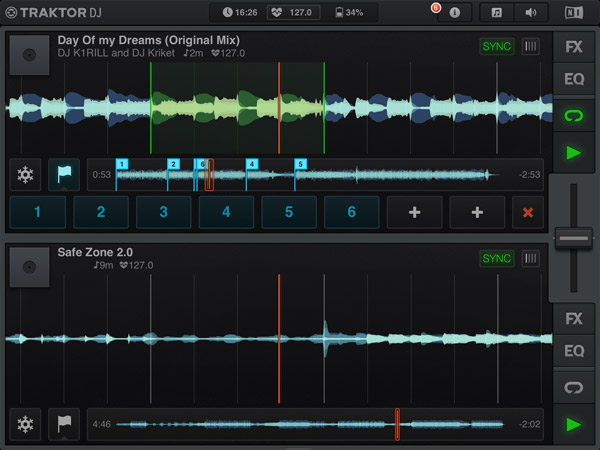This screenshot has height=450, width=600.
Task: Jump to cue marker 4 in overview
Action: [x=252, y=164]
